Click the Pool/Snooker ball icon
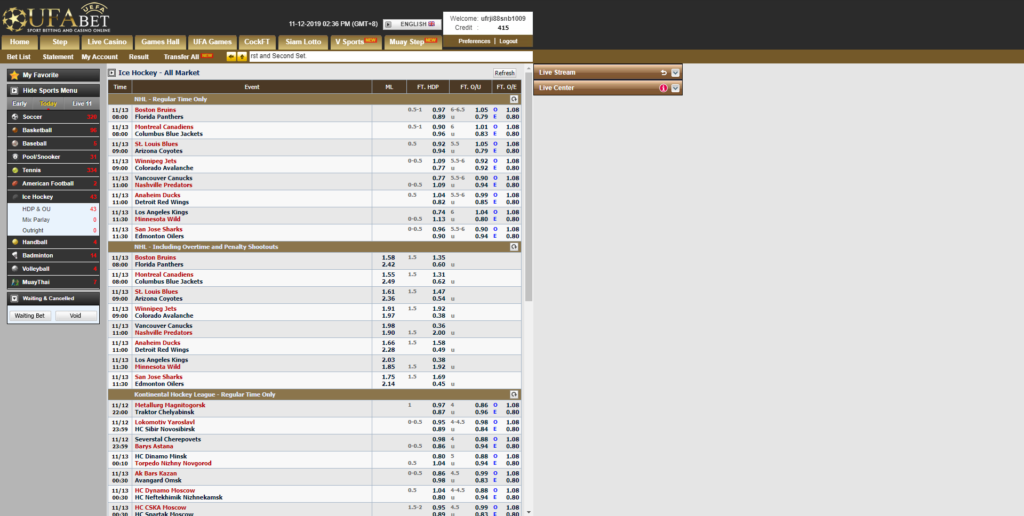The image size is (1024, 516). [15, 157]
